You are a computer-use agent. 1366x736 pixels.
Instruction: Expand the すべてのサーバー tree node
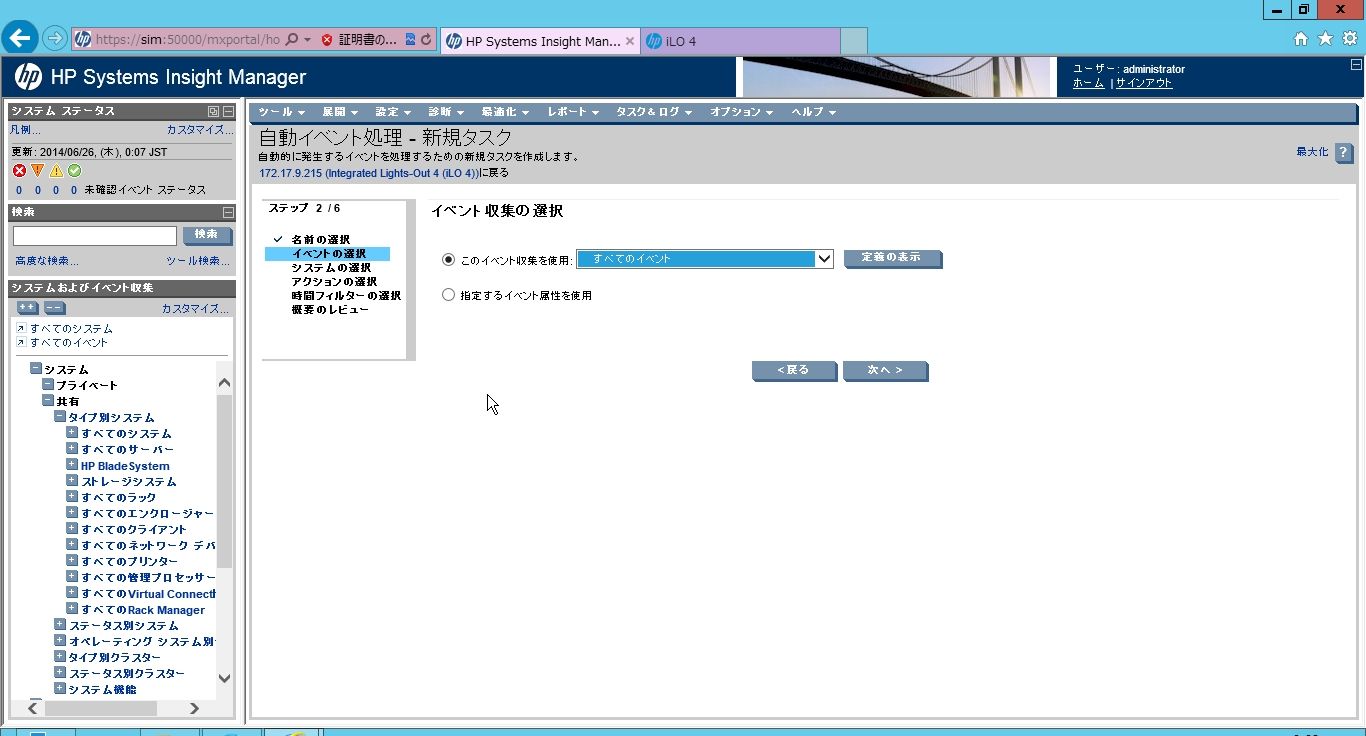72,449
